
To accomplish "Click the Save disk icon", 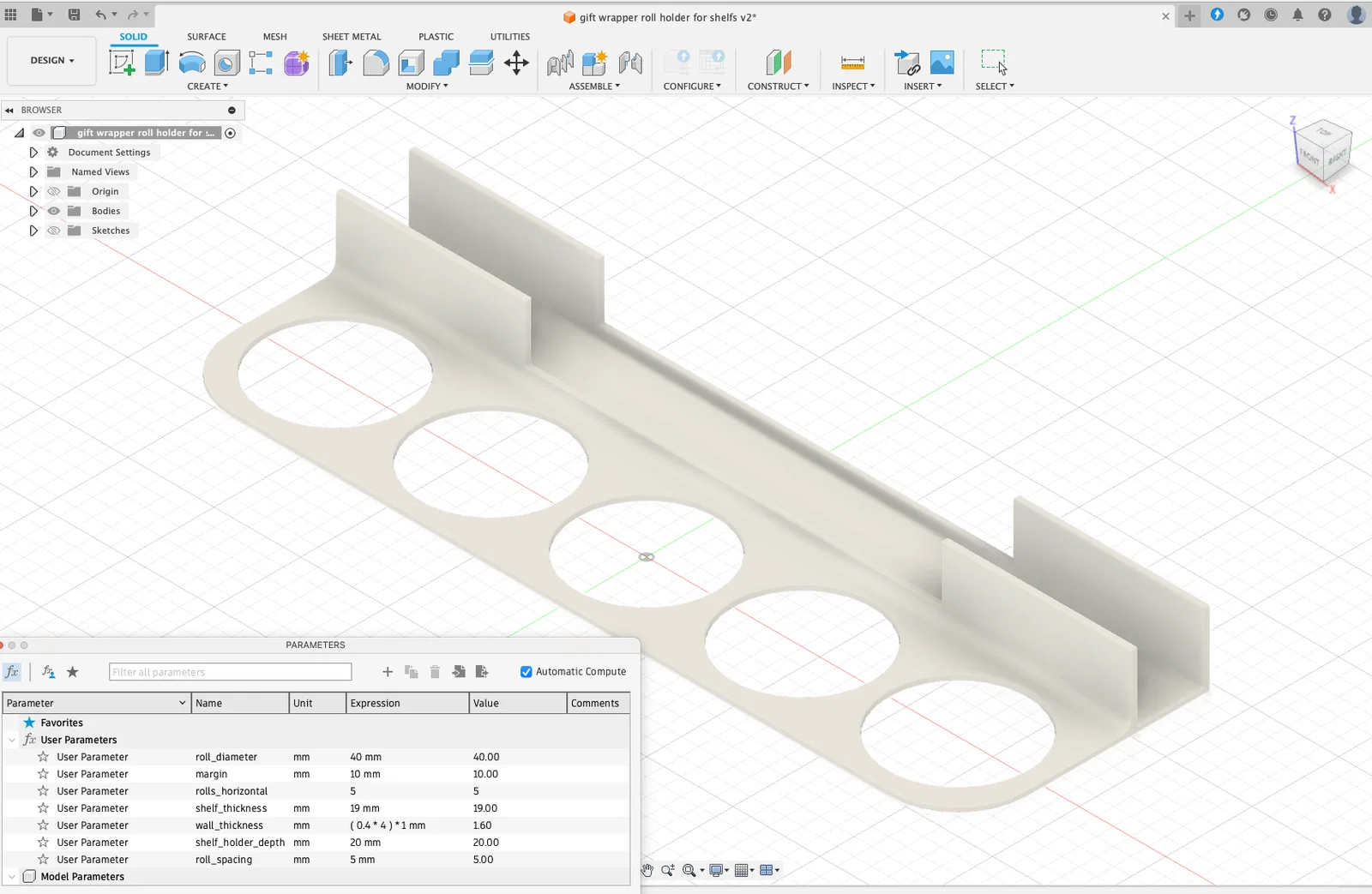I will [75, 15].
